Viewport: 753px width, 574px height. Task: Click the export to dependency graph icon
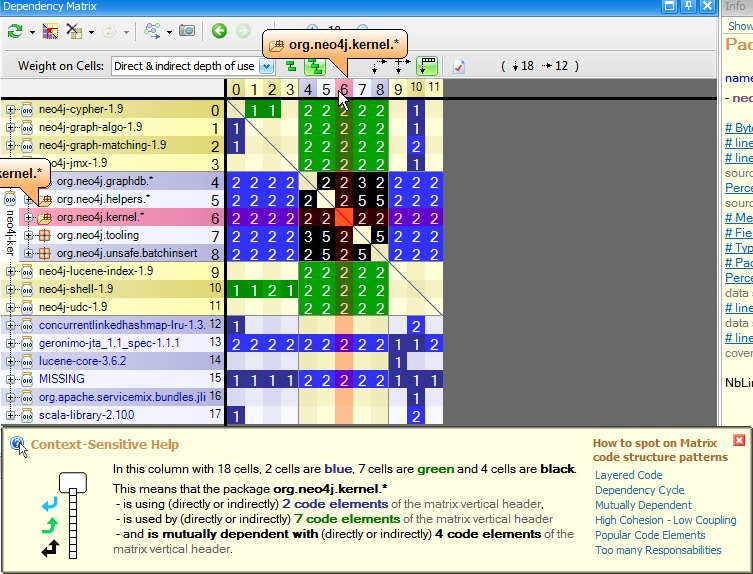tap(152, 31)
